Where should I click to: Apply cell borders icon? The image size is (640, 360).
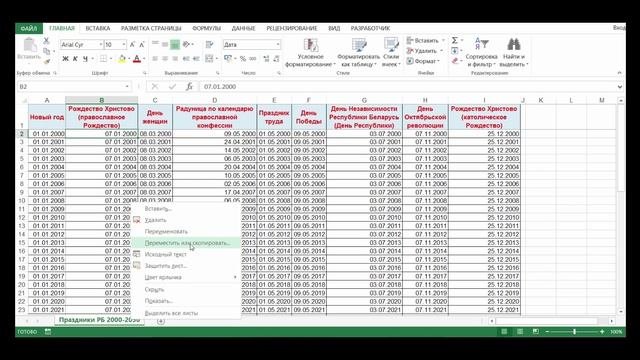(103, 59)
